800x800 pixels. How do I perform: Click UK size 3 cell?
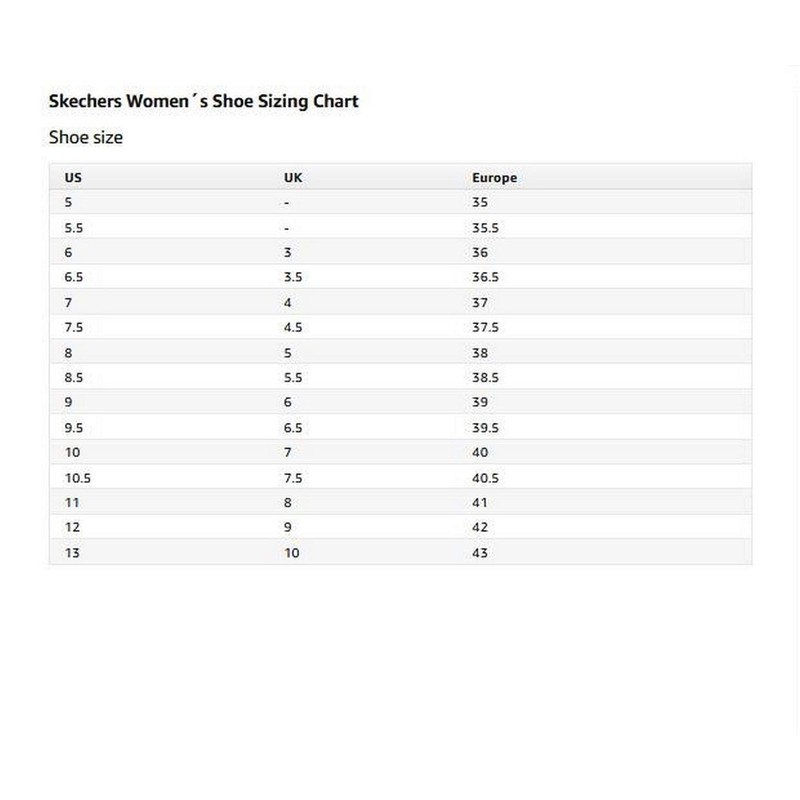(288, 252)
